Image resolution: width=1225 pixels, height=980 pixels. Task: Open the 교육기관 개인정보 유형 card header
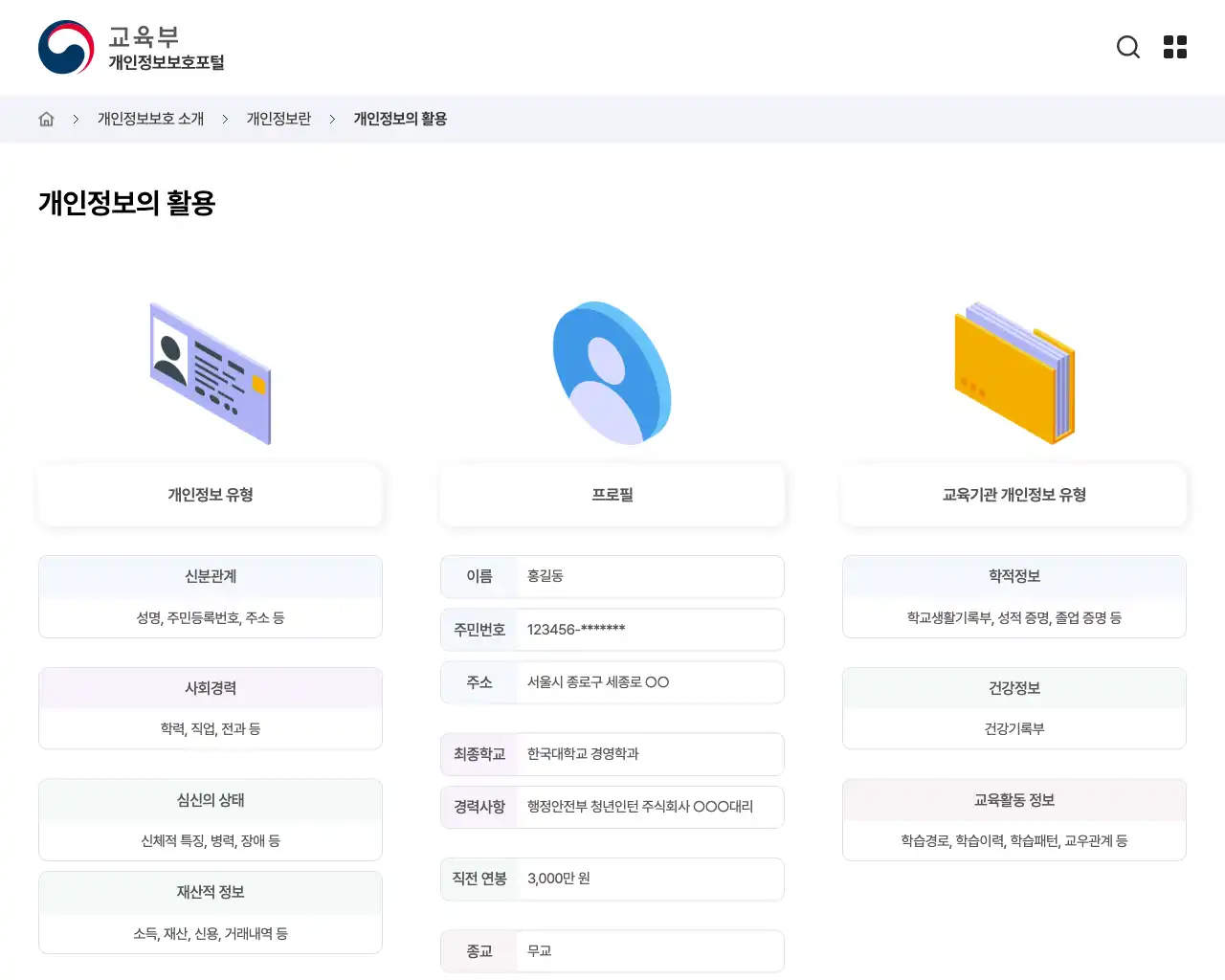pos(1013,495)
